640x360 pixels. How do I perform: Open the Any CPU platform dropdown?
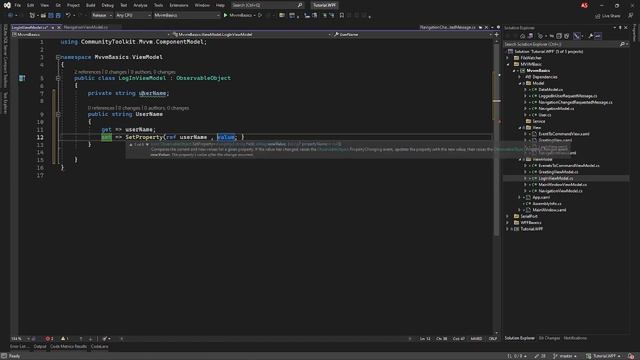point(133,16)
